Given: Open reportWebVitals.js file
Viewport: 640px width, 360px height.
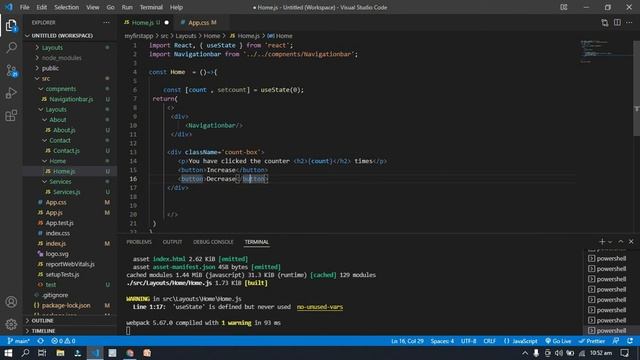Looking at the screenshot, I should click(x=70, y=264).
